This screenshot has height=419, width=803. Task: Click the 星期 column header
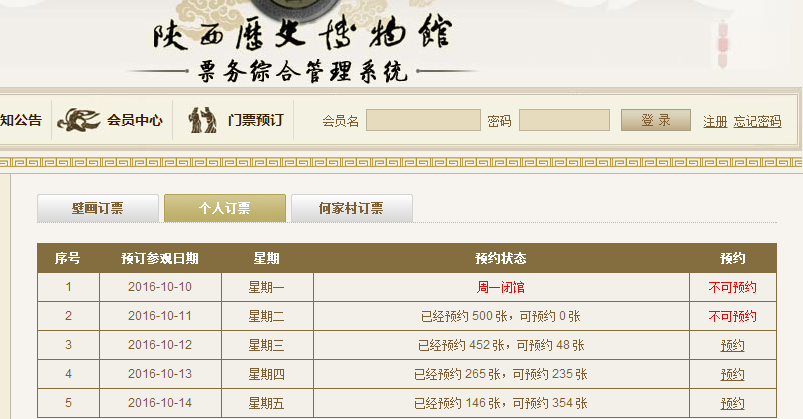point(266,258)
